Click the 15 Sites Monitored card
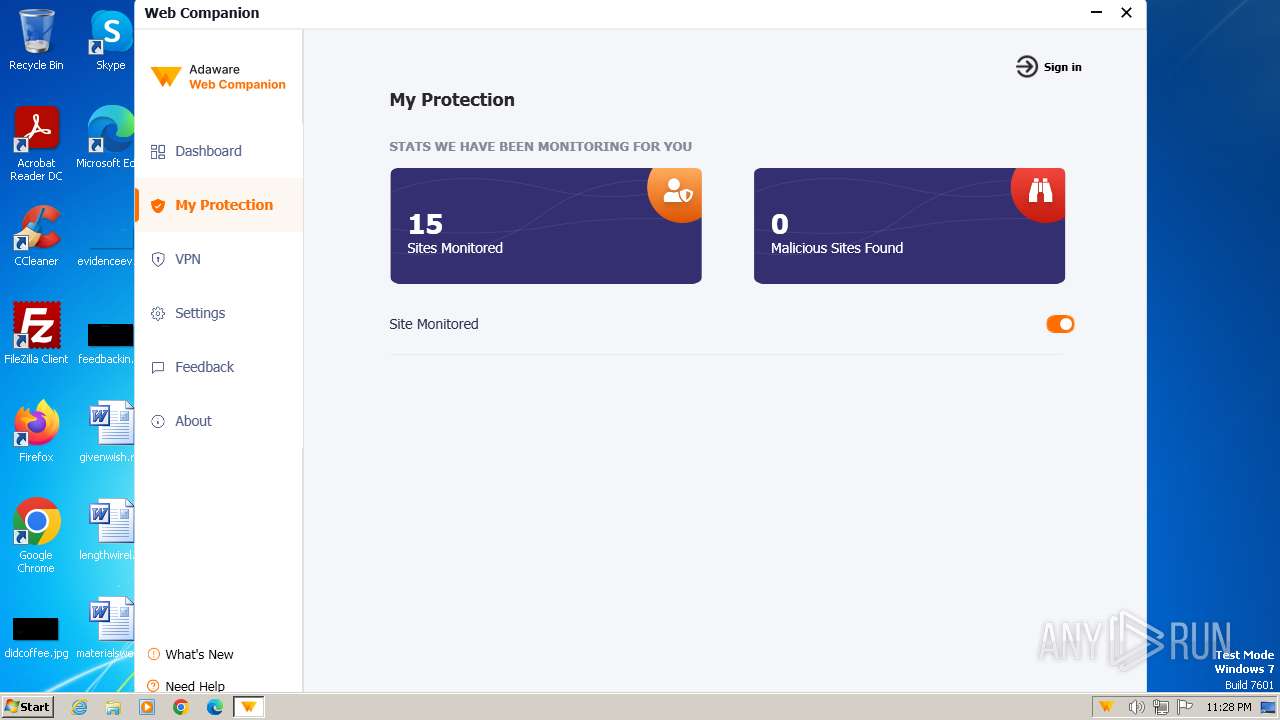This screenshot has width=1280, height=720. click(x=546, y=226)
